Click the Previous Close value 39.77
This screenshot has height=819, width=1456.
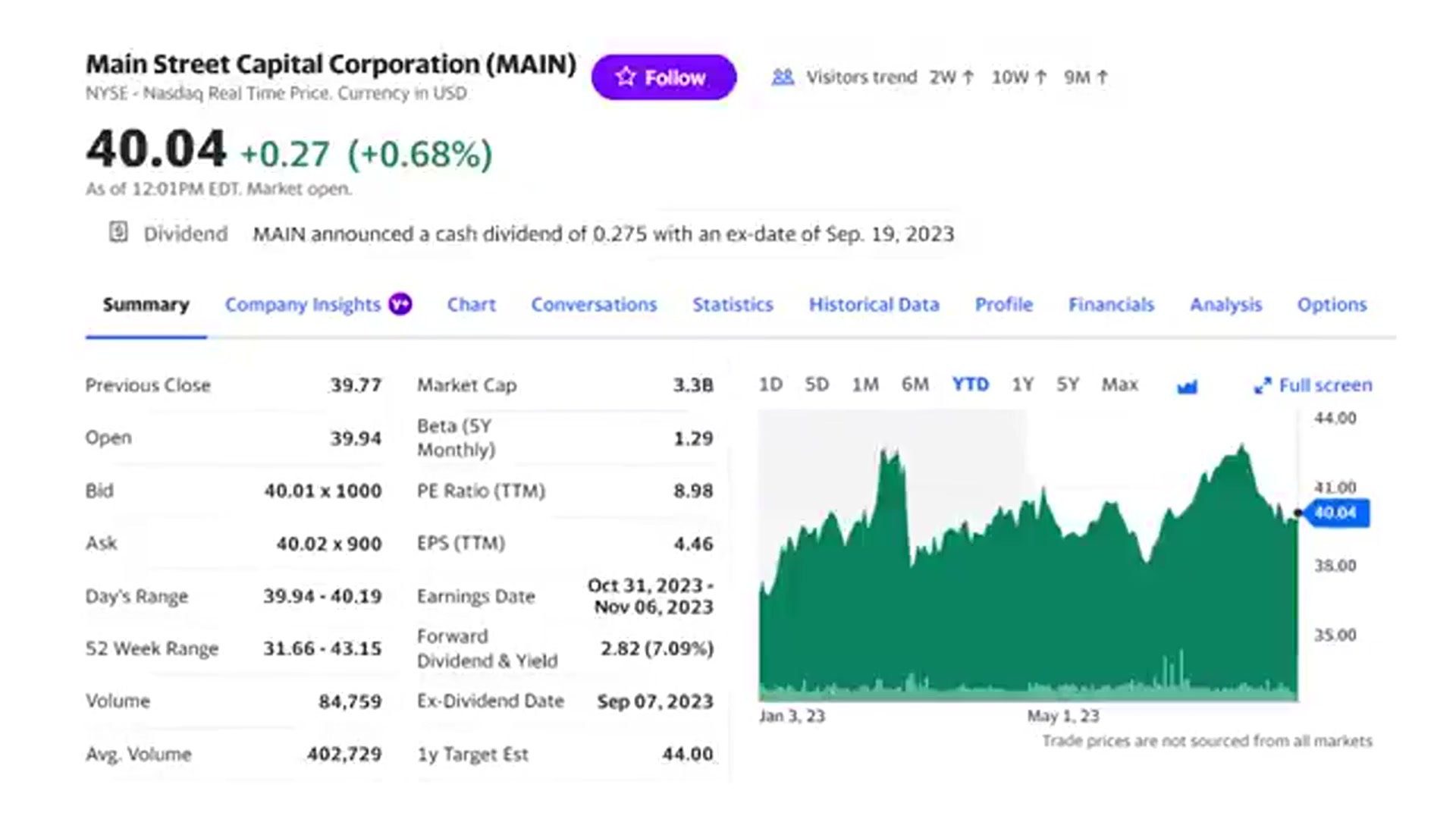(356, 385)
